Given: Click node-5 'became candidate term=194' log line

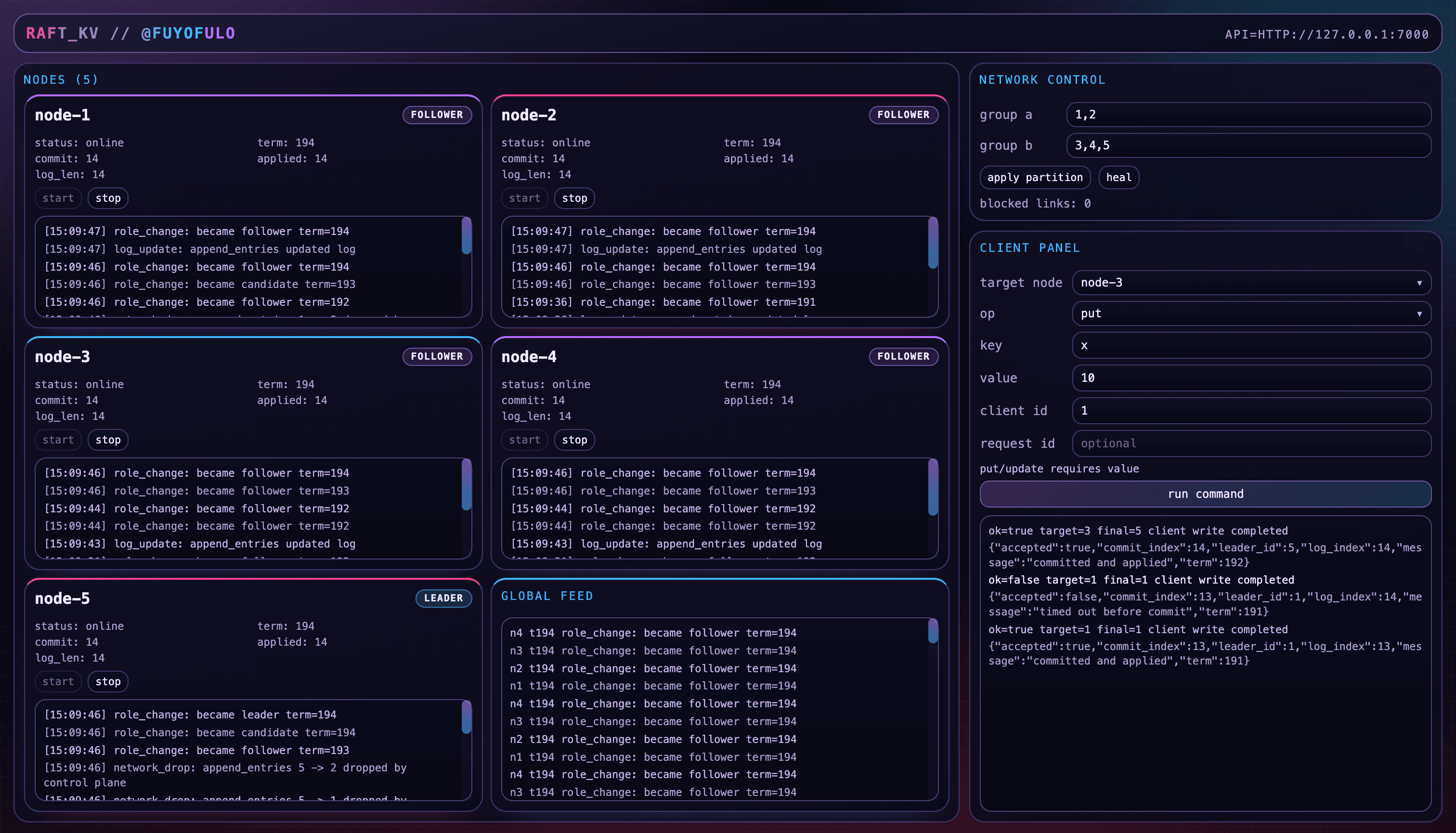Looking at the screenshot, I should [200, 732].
